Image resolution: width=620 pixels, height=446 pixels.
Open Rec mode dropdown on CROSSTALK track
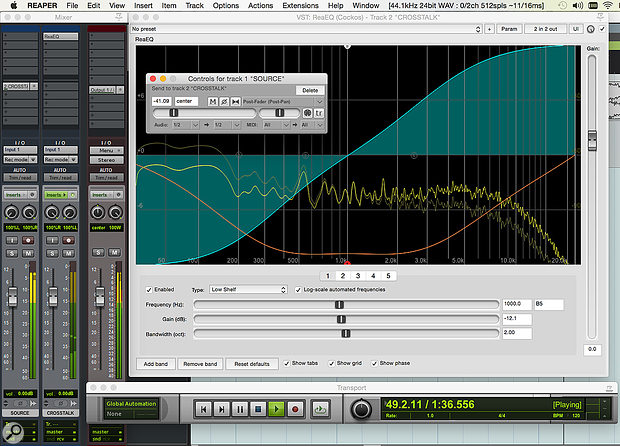(60, 159)
